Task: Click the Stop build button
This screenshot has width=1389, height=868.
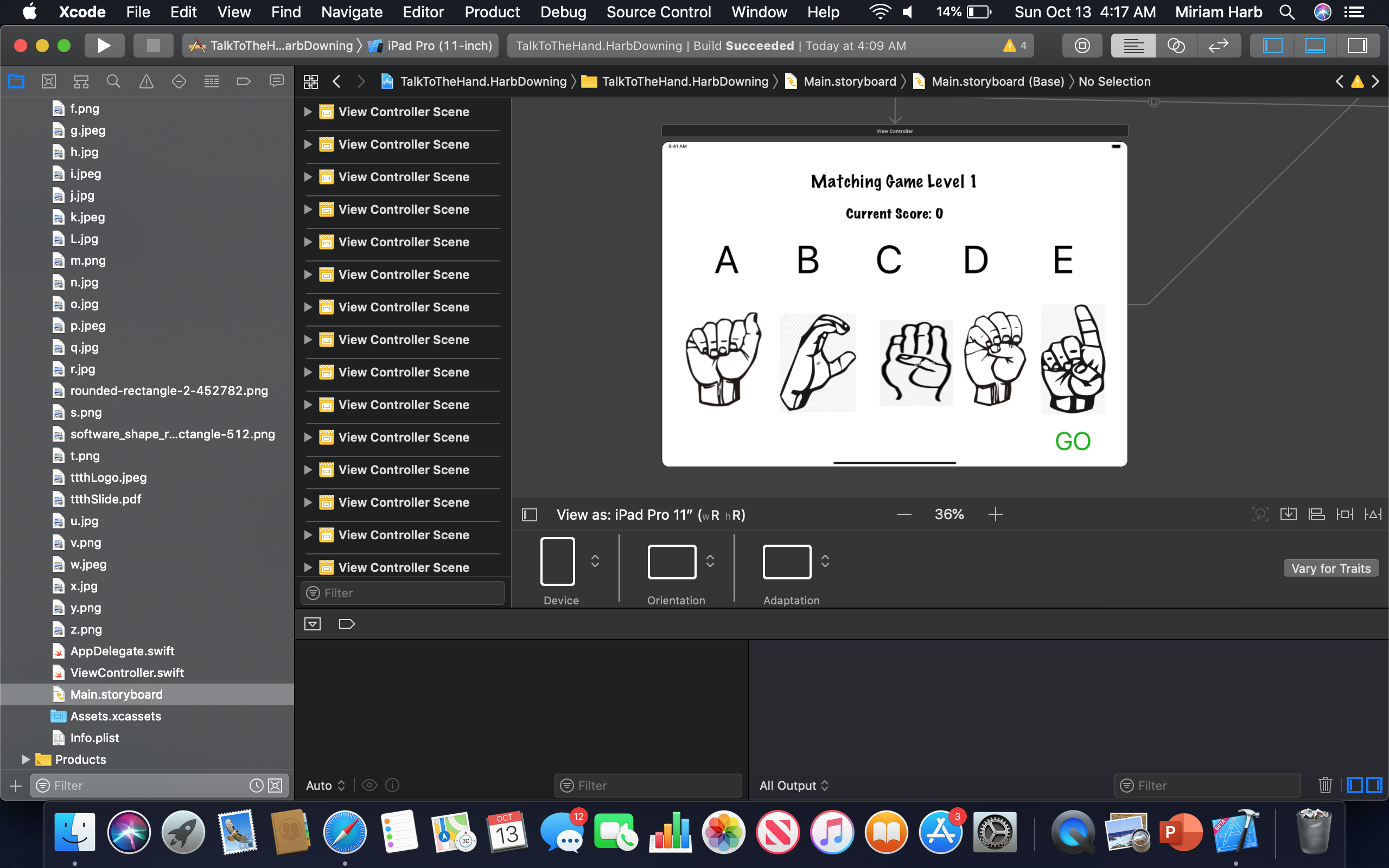Action: [x=152, y=46]
